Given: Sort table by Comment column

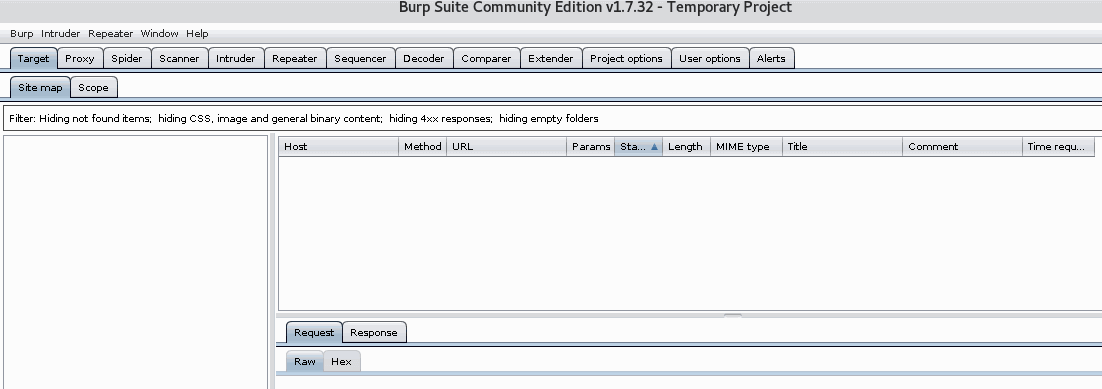Looking at the screenshot, I should click(x=963, y=146).
